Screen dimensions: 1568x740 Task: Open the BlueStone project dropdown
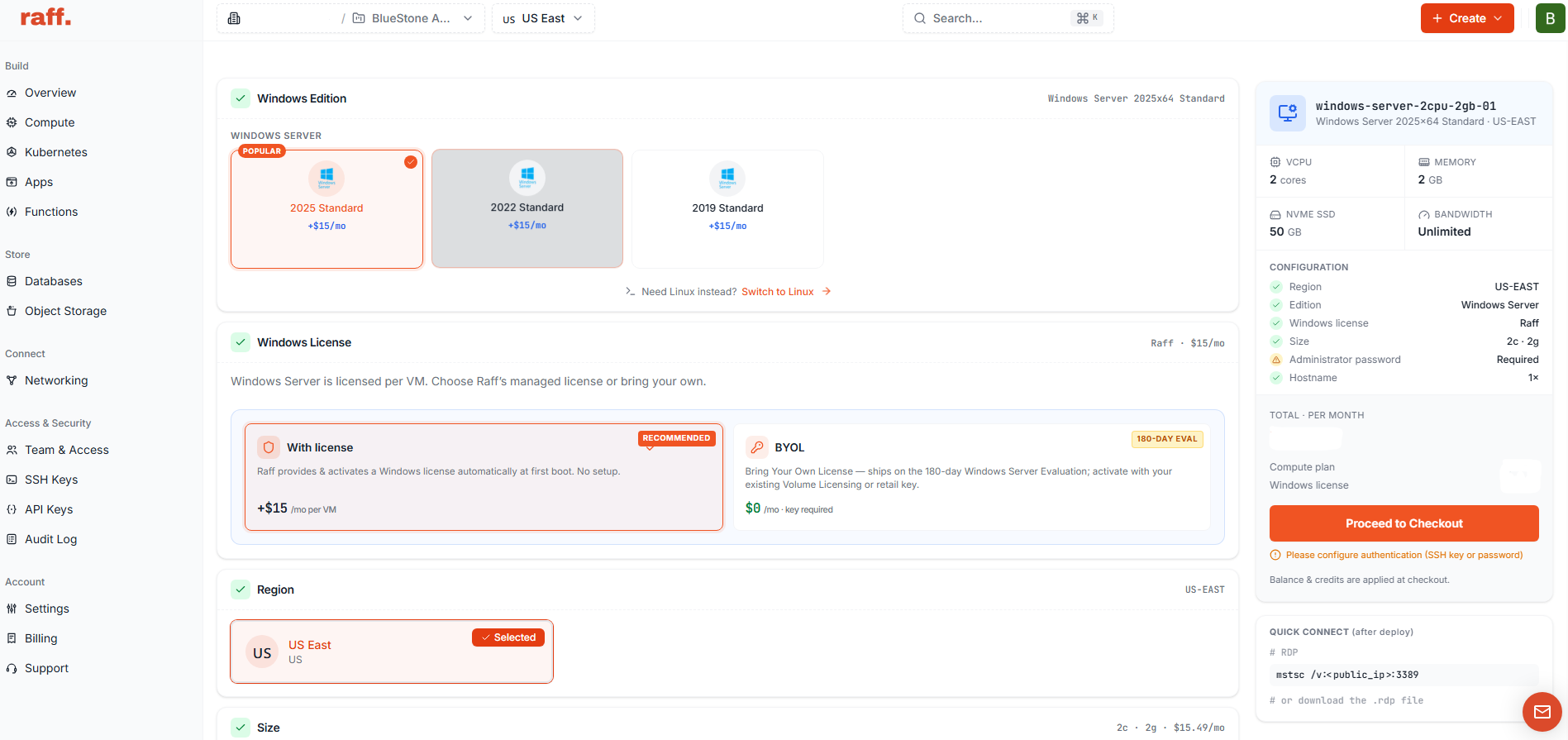point(412,18)
